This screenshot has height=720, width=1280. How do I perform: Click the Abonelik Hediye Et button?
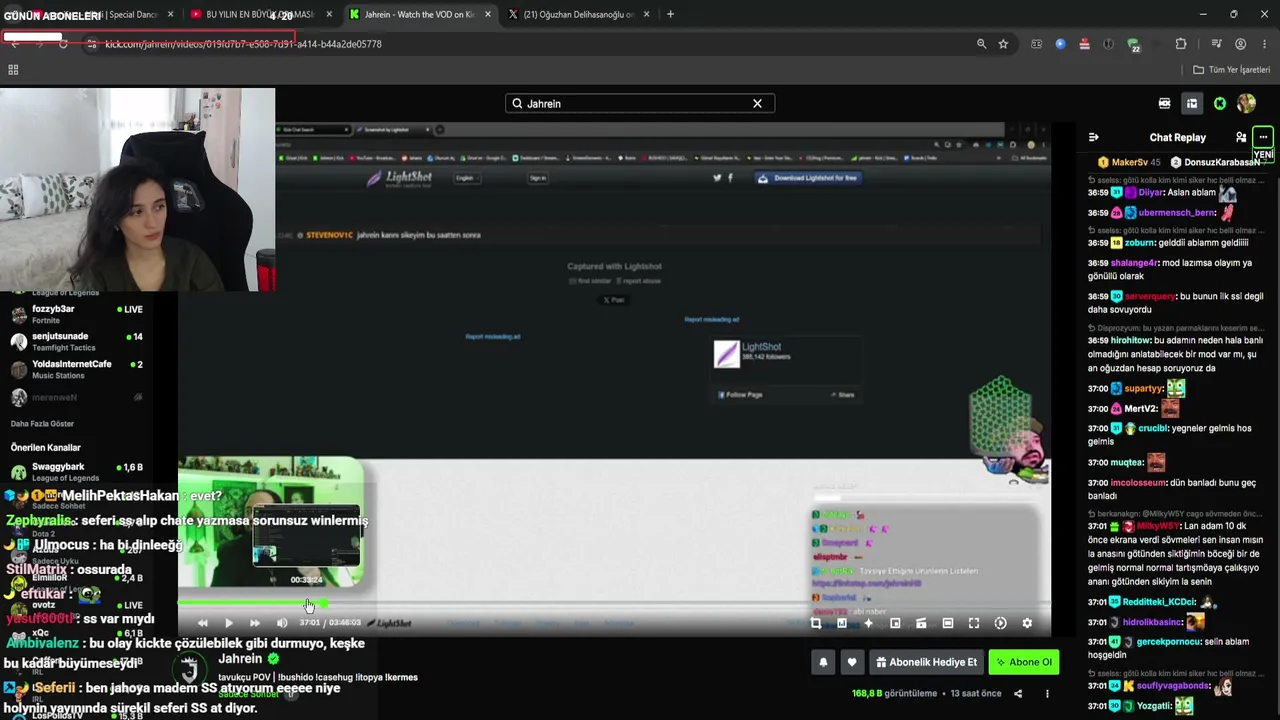(x=926, y=662)
